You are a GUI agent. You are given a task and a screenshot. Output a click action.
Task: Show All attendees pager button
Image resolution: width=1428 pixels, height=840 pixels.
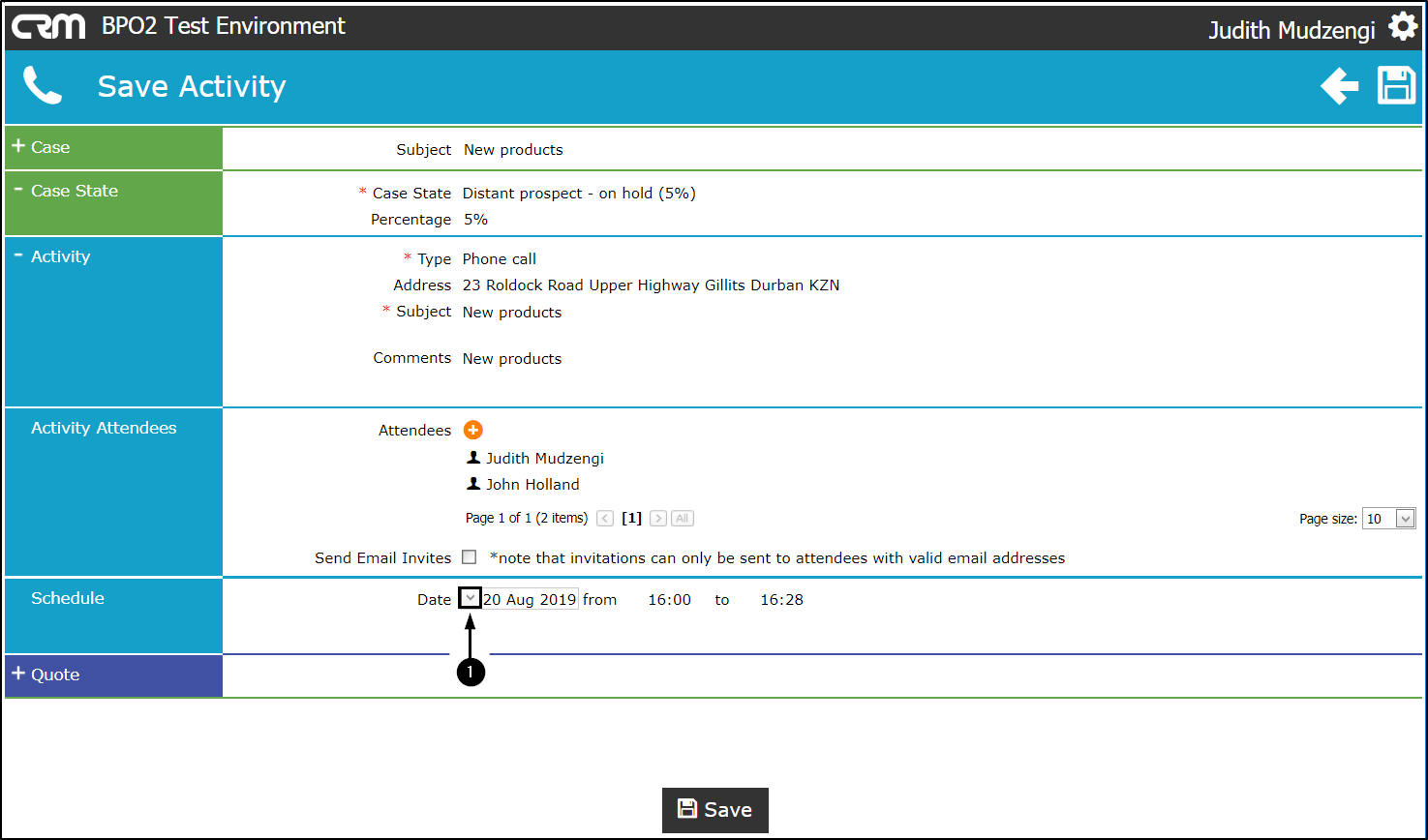point(683,519)
